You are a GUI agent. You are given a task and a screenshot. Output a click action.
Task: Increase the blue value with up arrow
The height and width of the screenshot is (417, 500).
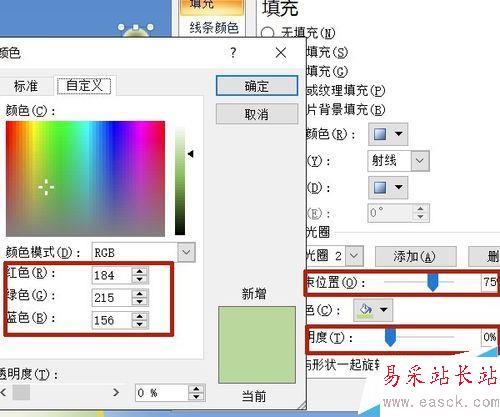tap(140, 316)
